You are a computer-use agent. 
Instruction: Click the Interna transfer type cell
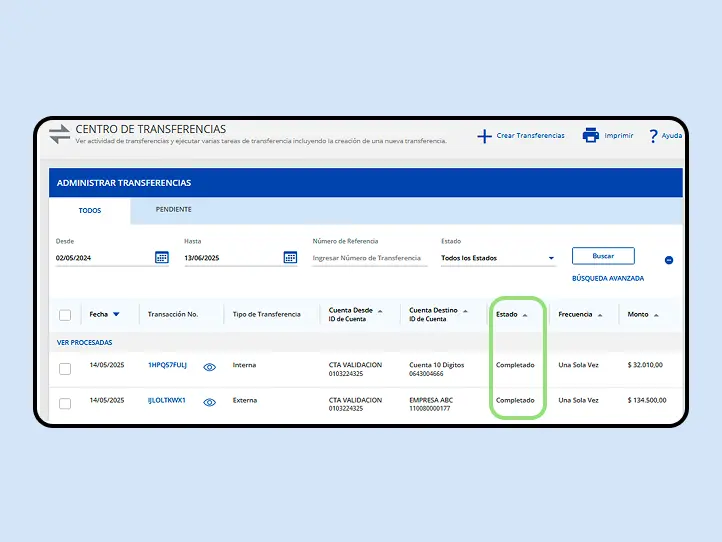click(x=245, y=365)
